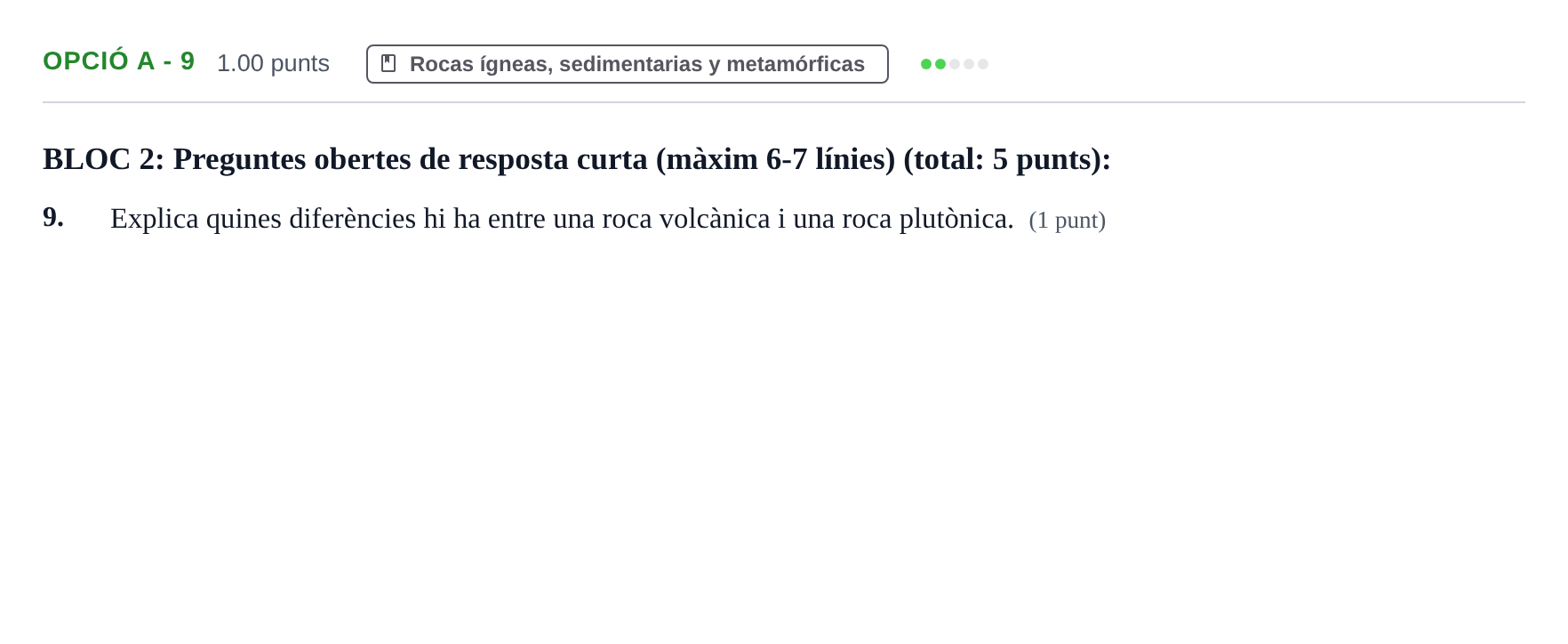The width and height of the screenshot is (1568, 644).
Task: Click the horizontal divider below the header
Action: (784, 102)
